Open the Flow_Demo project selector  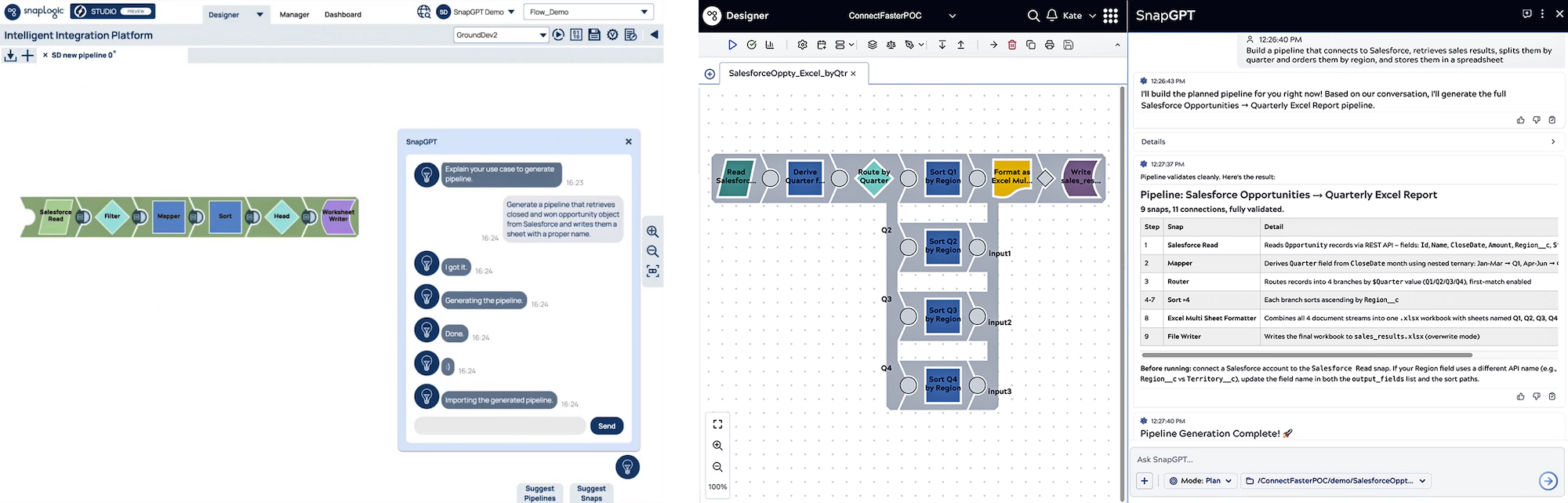click(590, 12)
